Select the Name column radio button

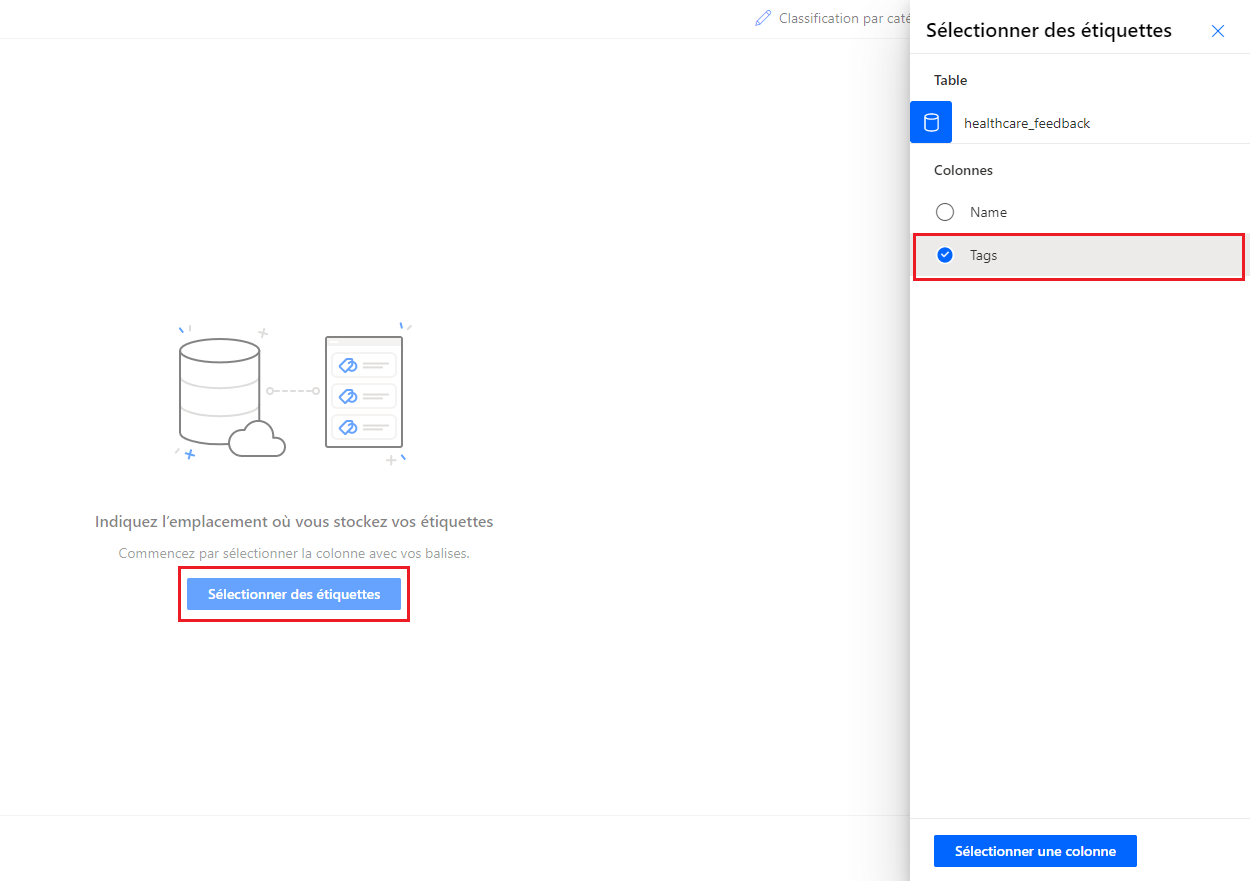pyautogui.click(x=945, y=212)
